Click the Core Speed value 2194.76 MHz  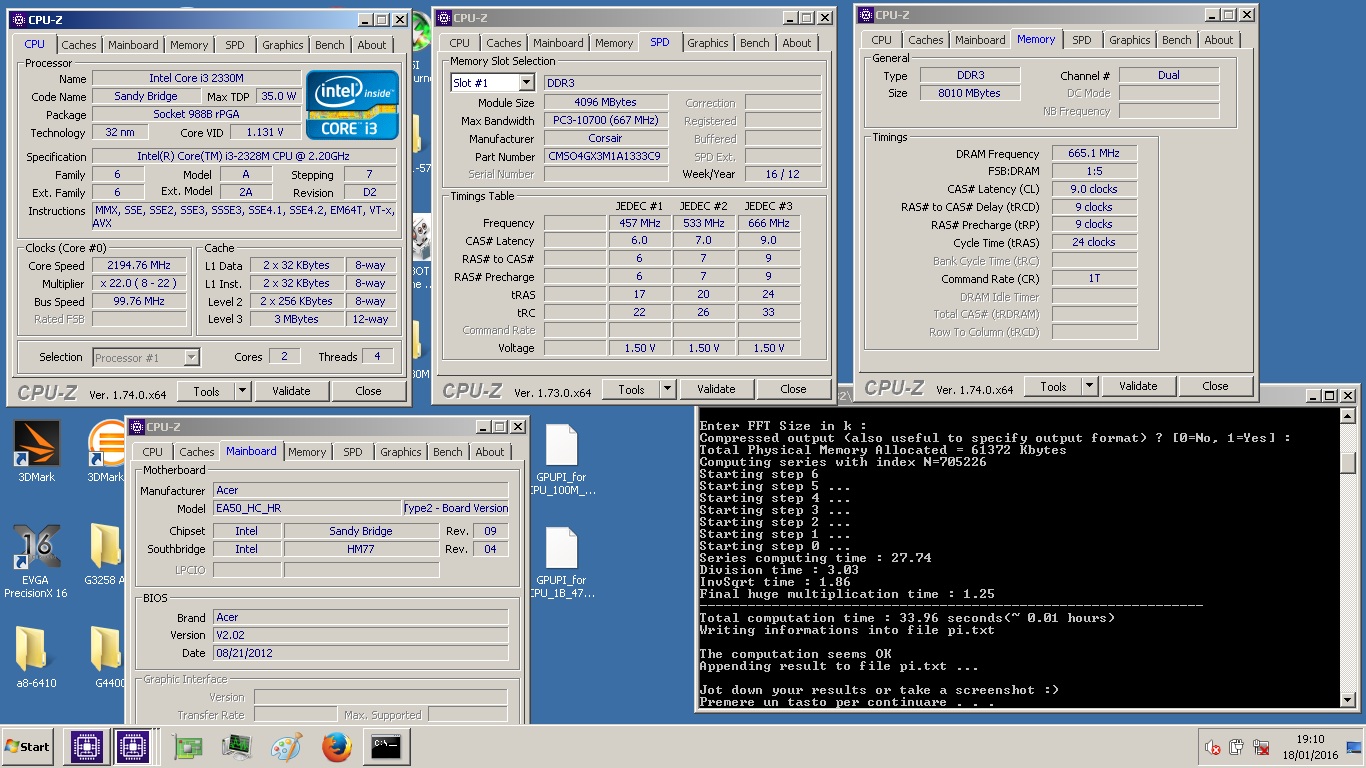139,266
